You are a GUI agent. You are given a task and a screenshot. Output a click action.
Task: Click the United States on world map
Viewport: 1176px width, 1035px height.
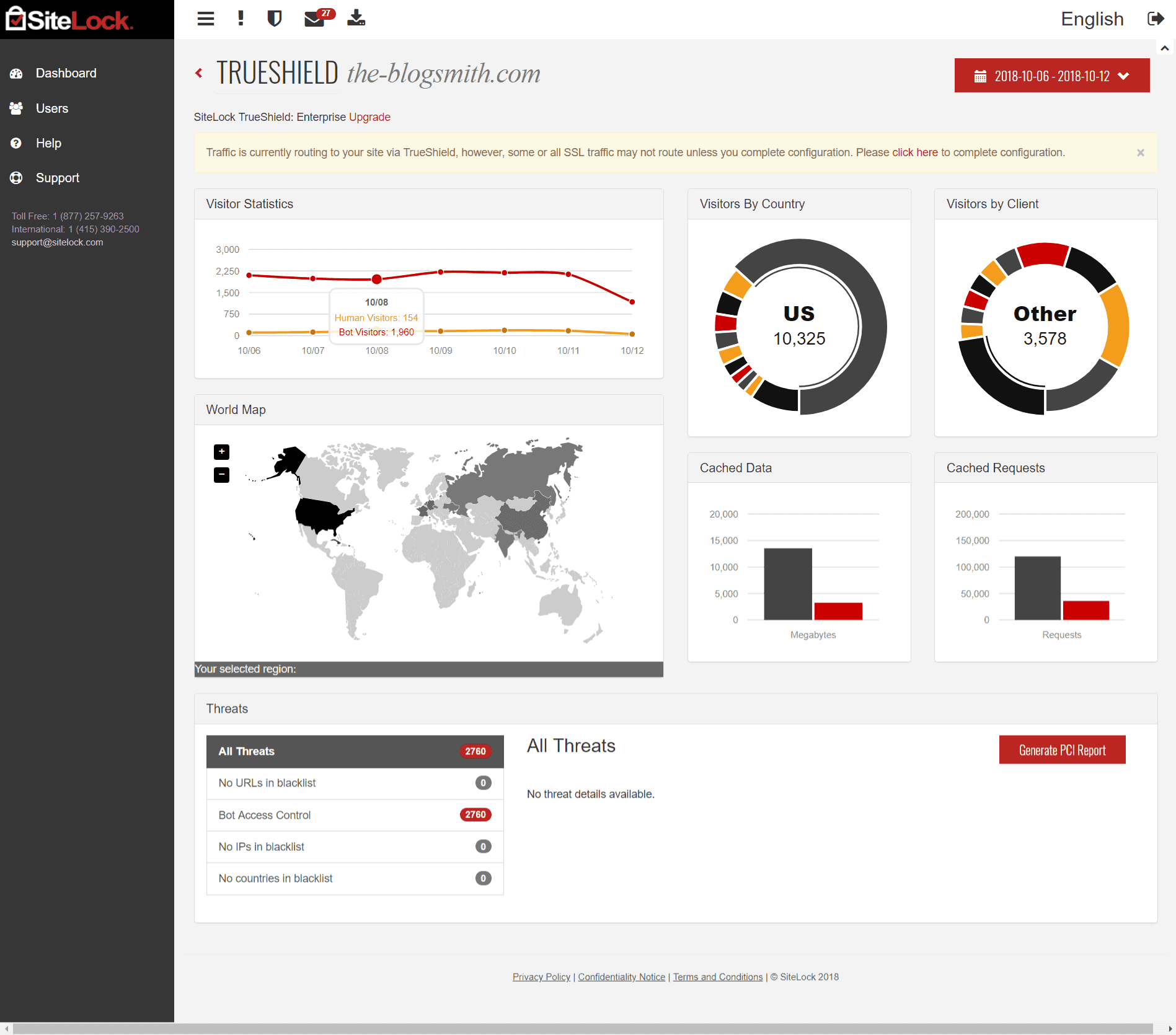(x=319, y=514)
